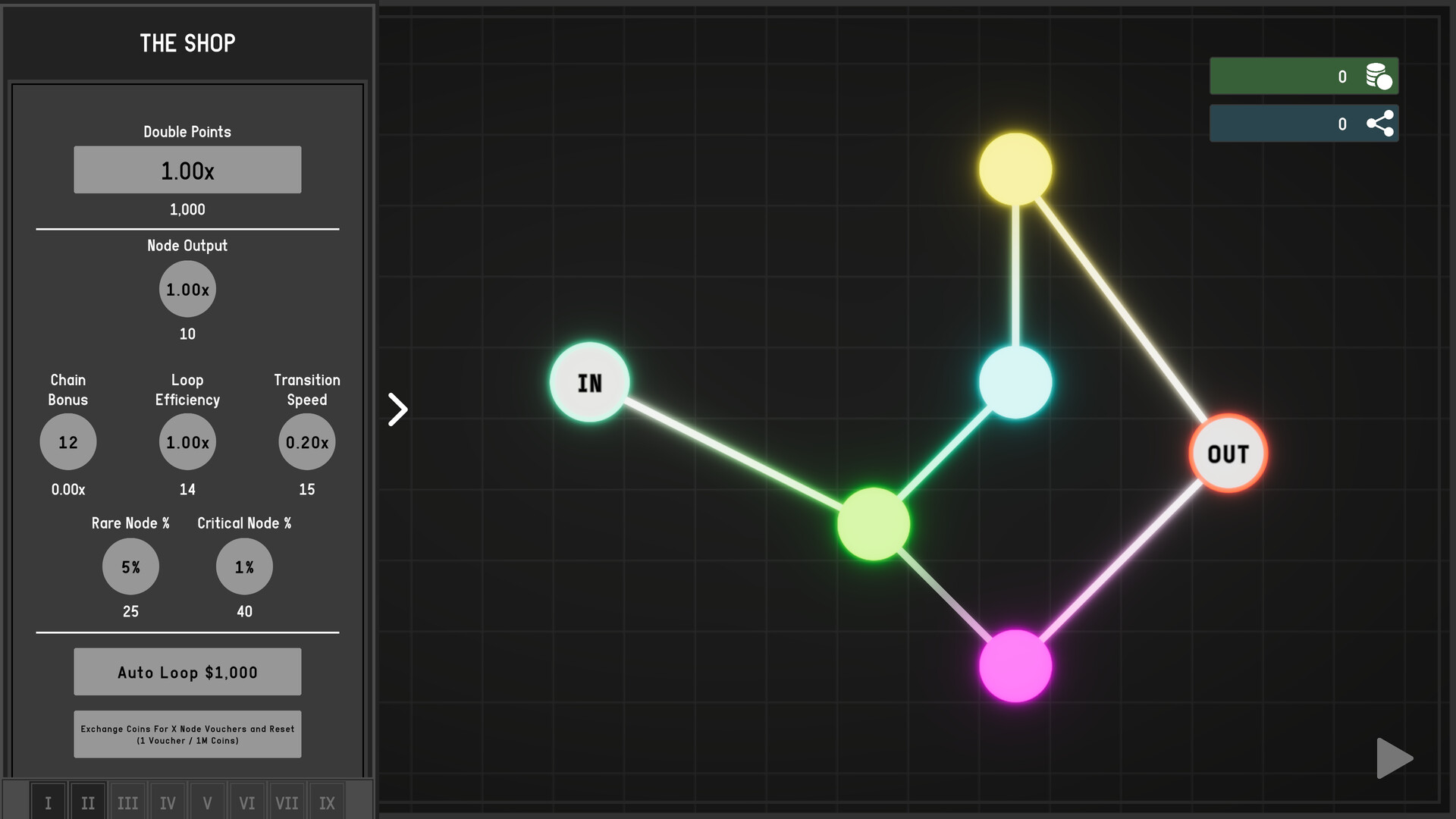This screenshot has height=819, width=1456.
Task: Switch to shop tab III
Action: tap(127, 802)
